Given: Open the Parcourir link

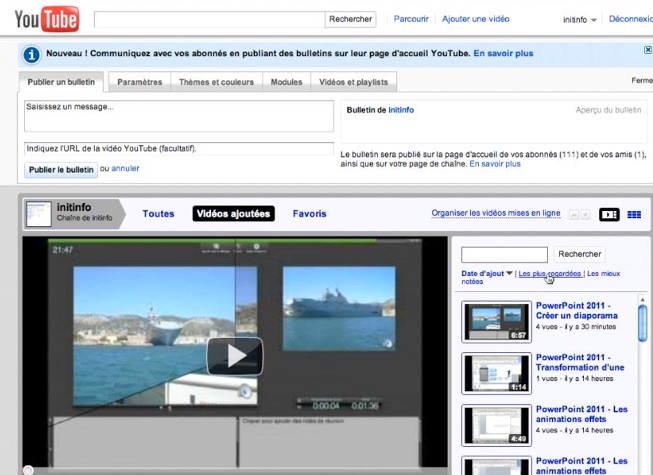Looking at the screenshot, I should [x=411, y=19].
